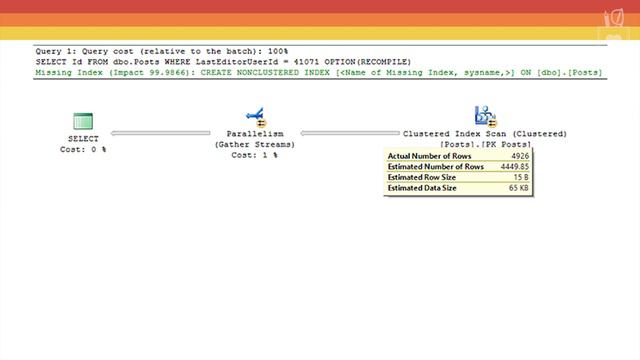The image size is (640, 360).
Task: Click the Actual Number of Rows row
Action: pos(458,156)
